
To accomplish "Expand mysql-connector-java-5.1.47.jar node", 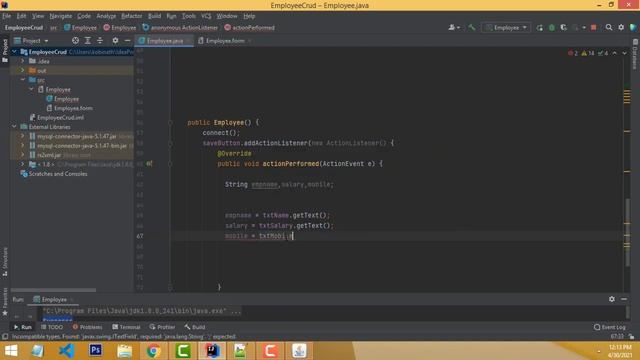I will 23,136.
